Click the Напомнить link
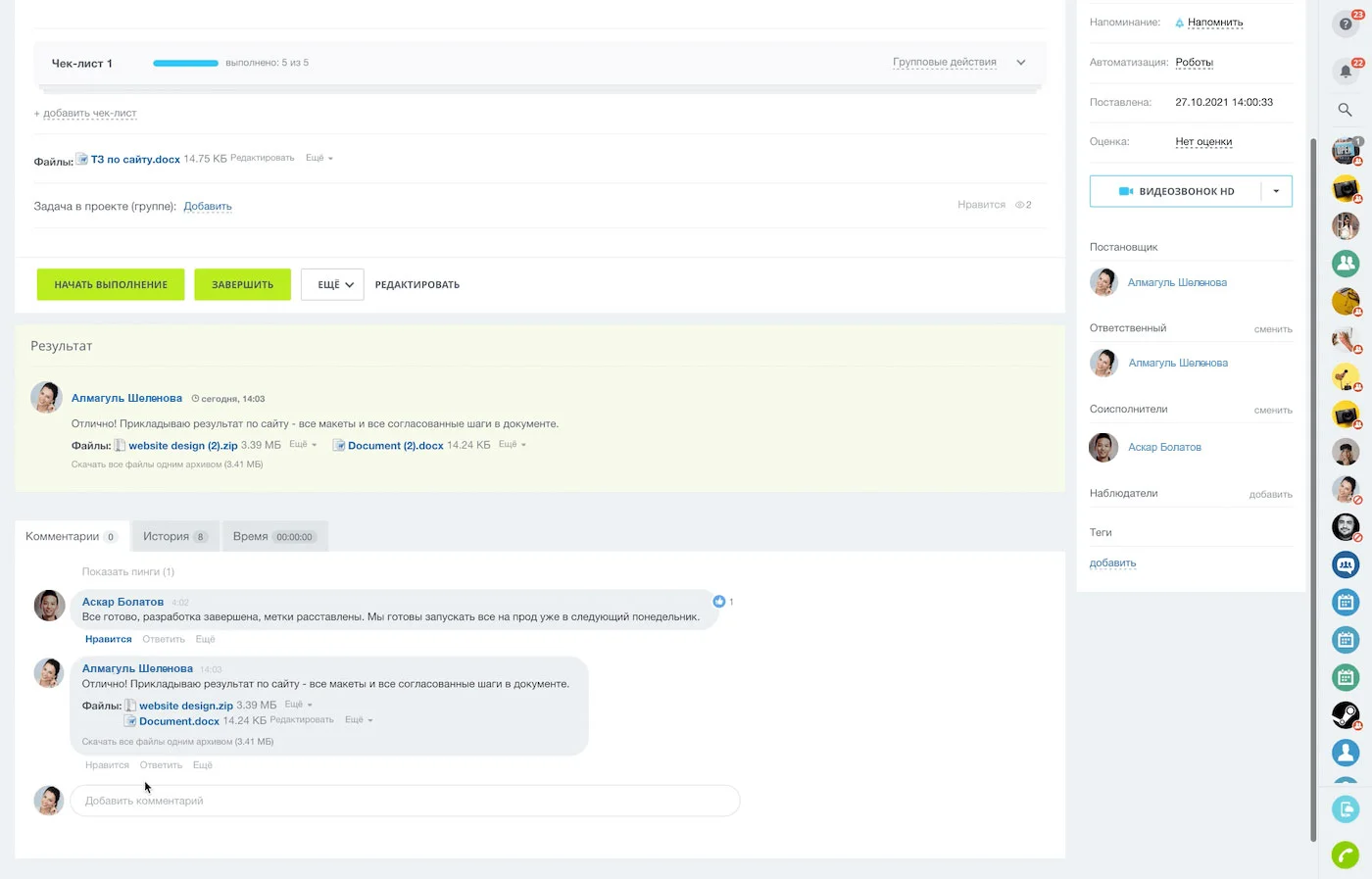This screenshot has height=879, width=1372. (x=1215, y=23)
